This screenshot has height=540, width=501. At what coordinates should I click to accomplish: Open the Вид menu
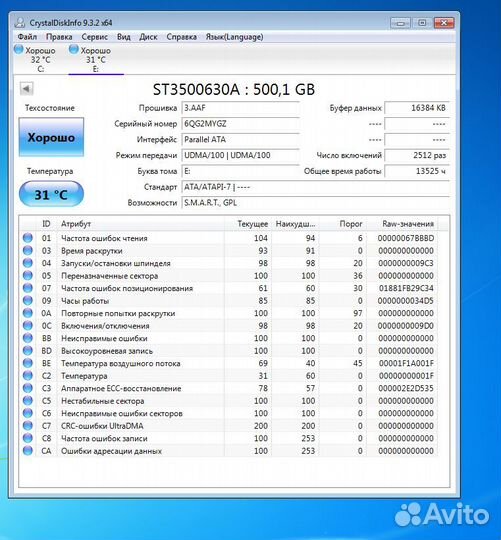point(124,37)
